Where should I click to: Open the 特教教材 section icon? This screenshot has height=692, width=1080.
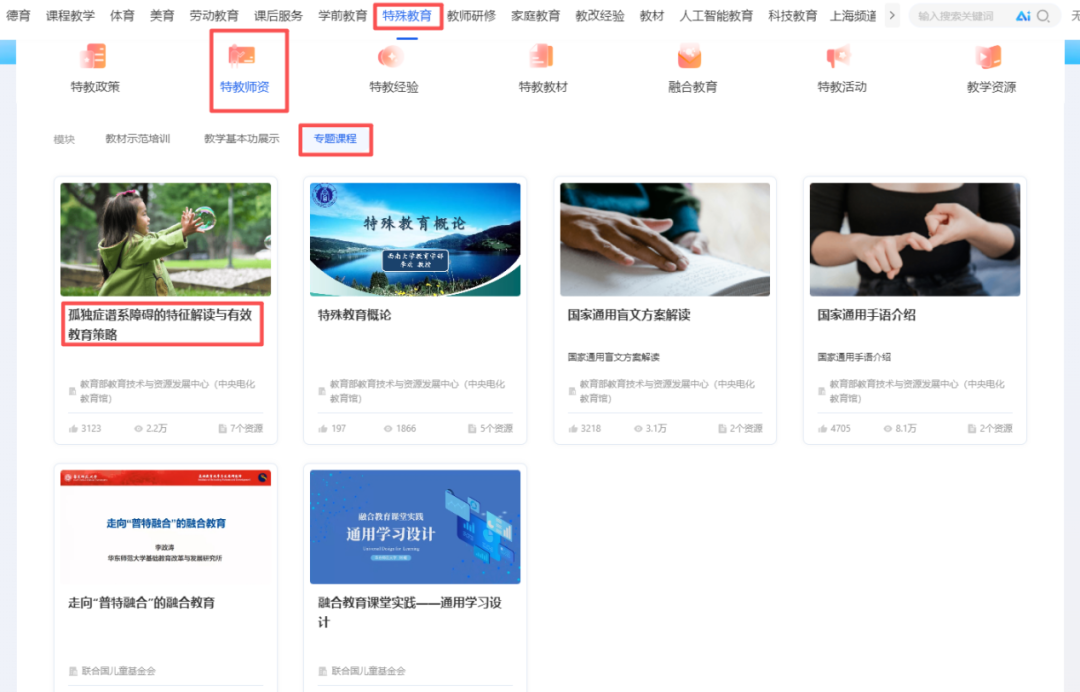pos(541,57)
